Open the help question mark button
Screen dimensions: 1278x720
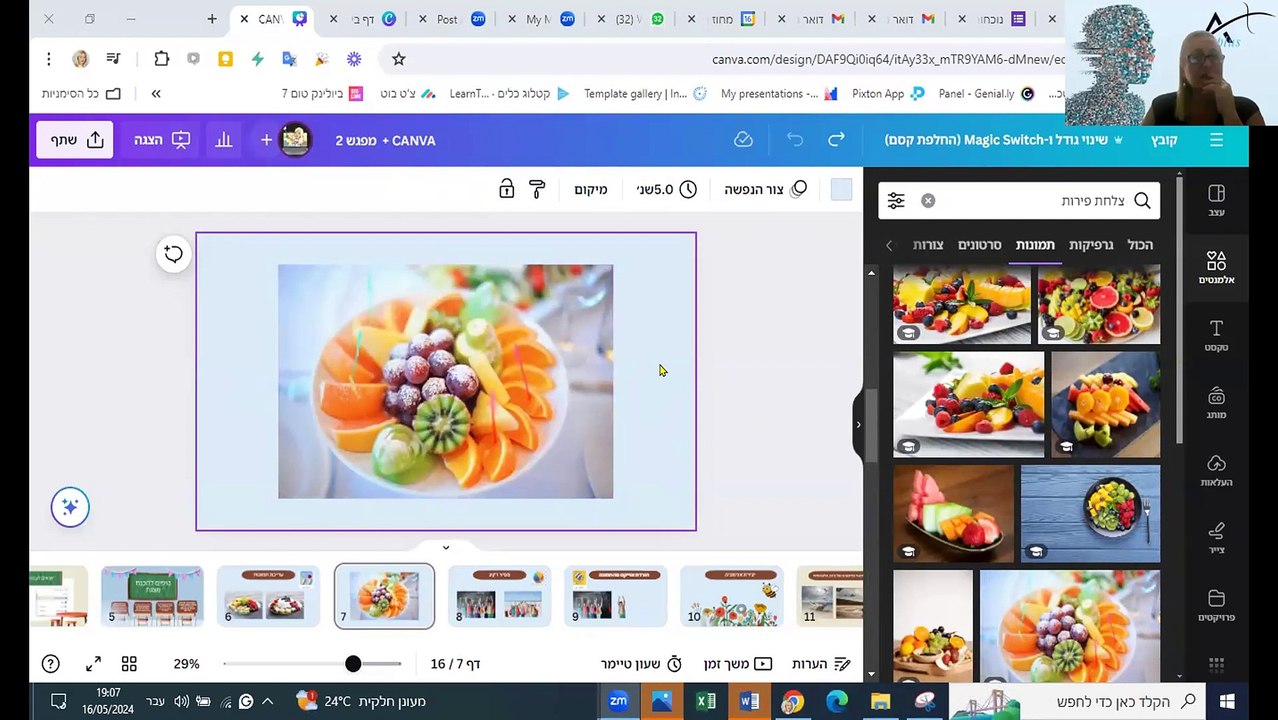(x=50, y=664)
